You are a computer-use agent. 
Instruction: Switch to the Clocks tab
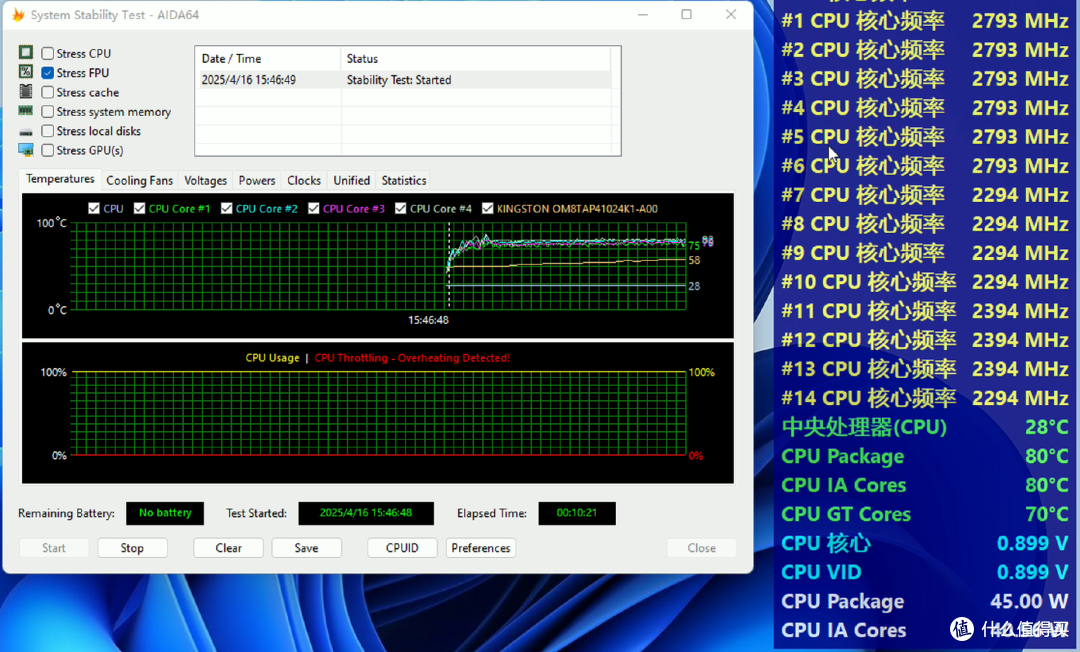tap(304, 180)
